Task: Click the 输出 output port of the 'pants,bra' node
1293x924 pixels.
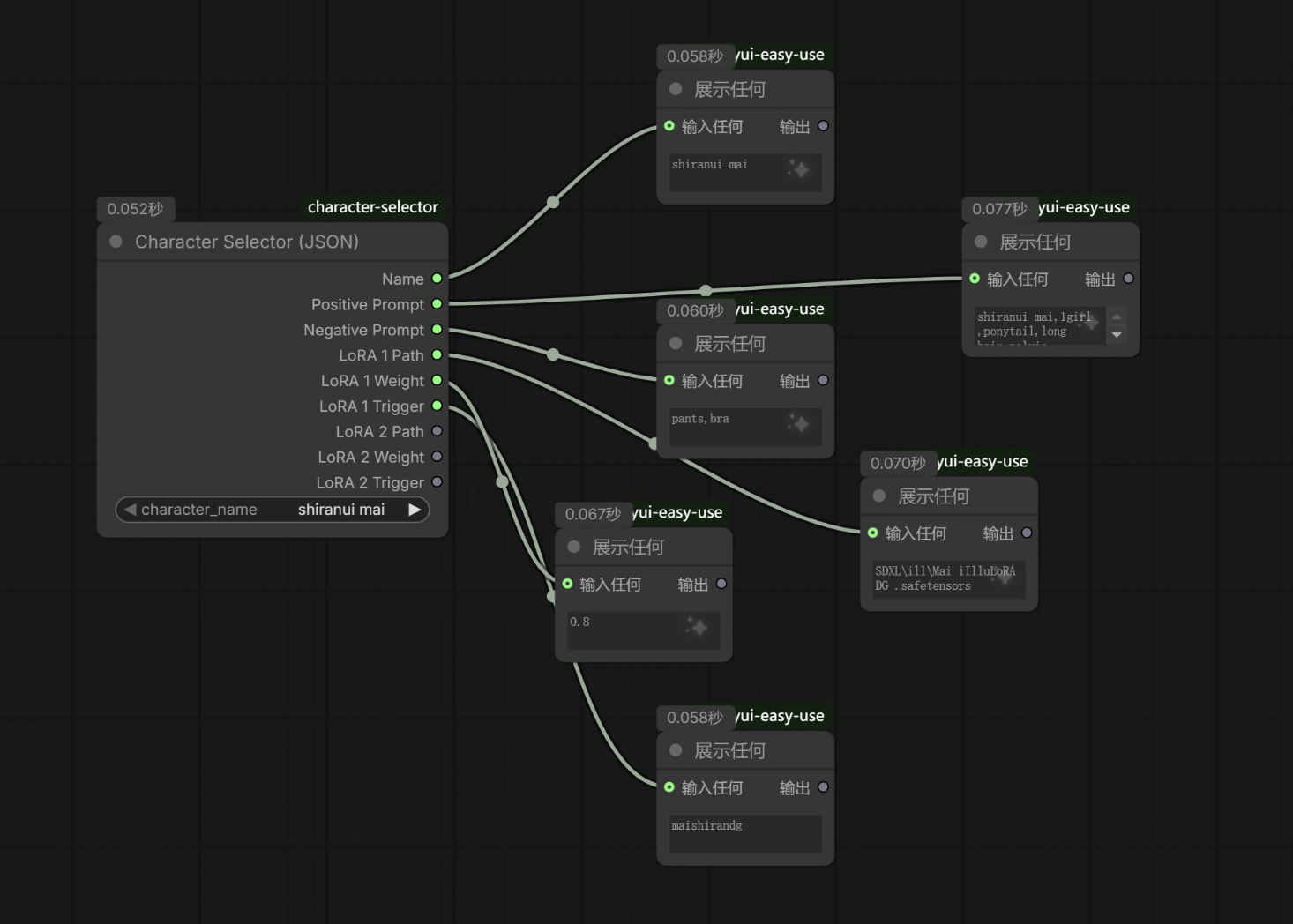Action: pos(823,380)
